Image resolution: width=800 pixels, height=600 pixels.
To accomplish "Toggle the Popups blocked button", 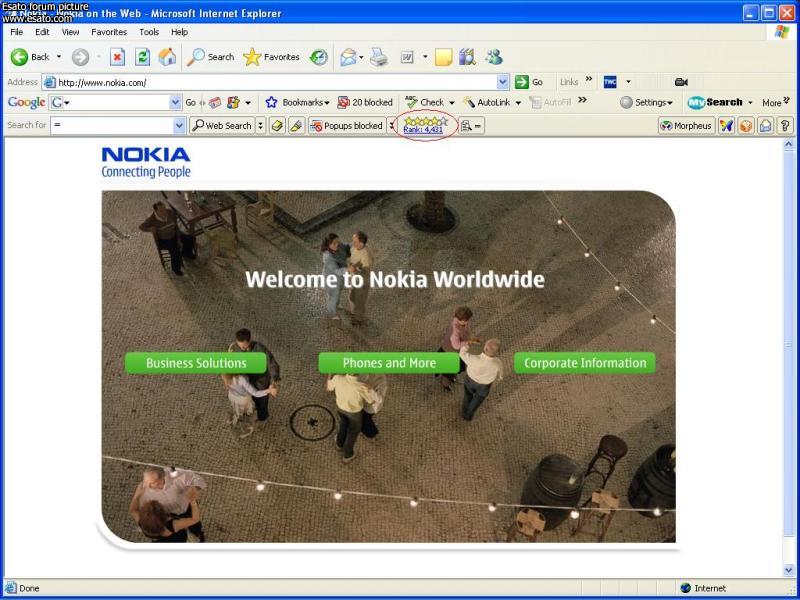I will point(346,126).
